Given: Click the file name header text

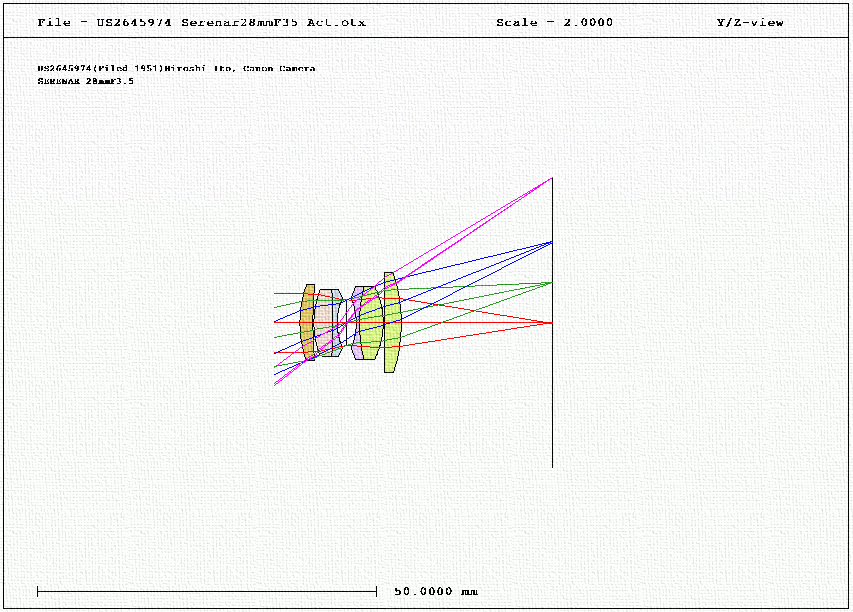Looking at the screenshot, I should pos(201,22).
